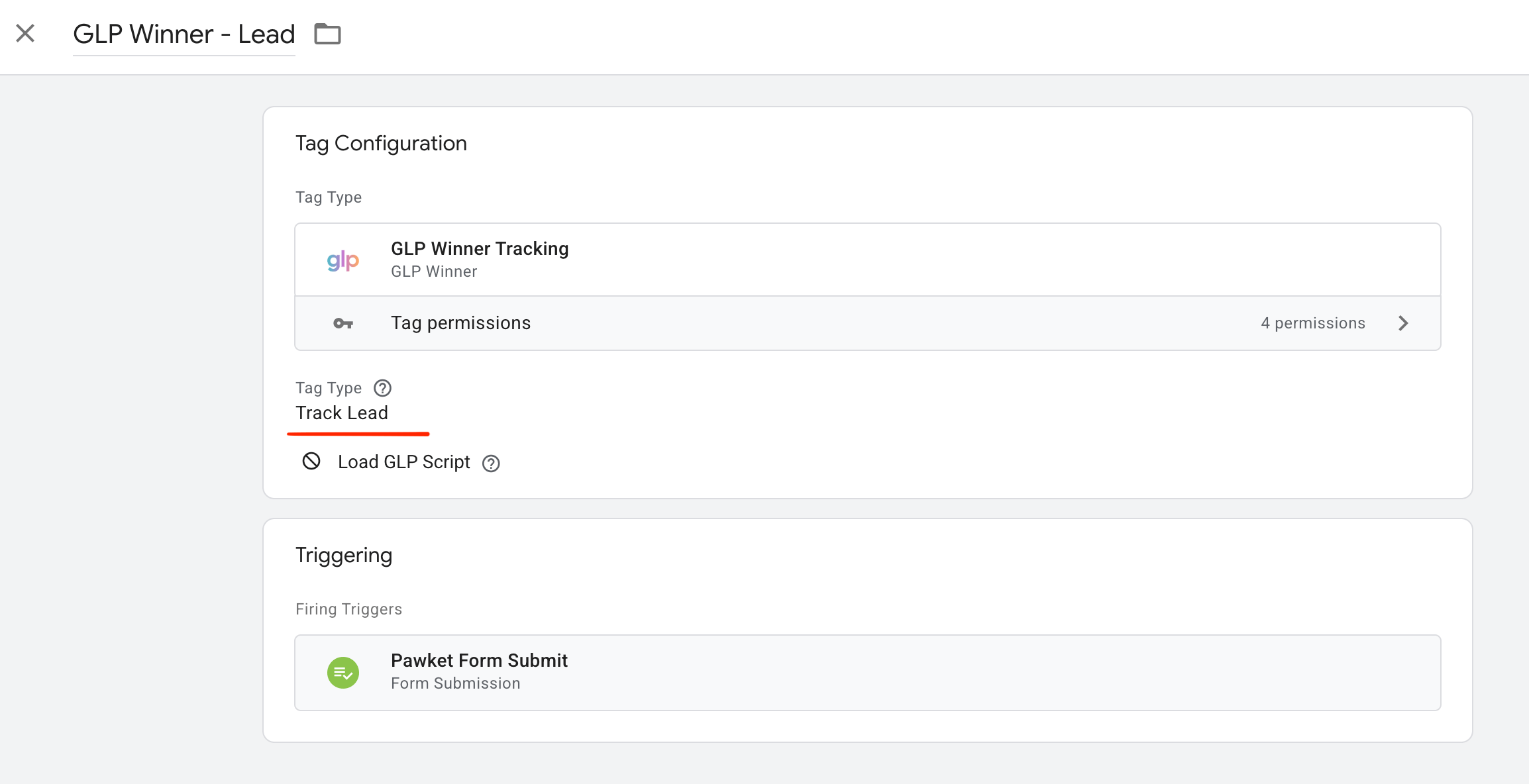Screen dimensions: 1529x784
Task: Click the key icon for tag permissions
Action: (x=343, y=323)
